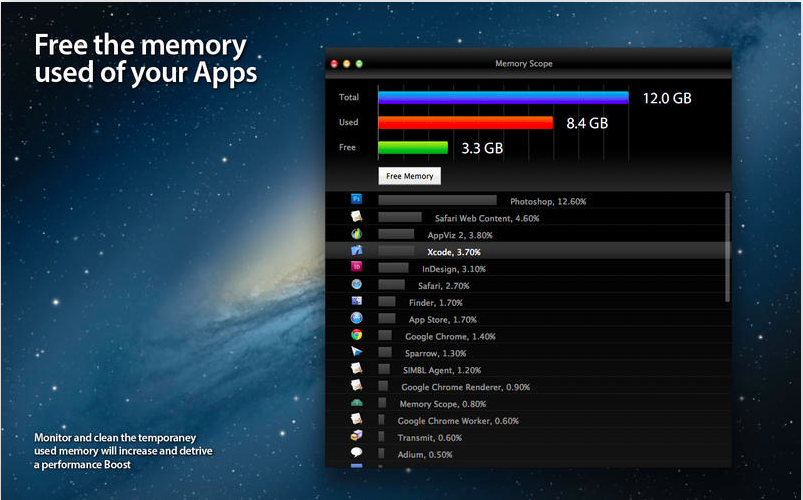803x500 pixels.
Task: Select 'Google Chrome, 1.40%' text
Action: click(x=450, y=337)
